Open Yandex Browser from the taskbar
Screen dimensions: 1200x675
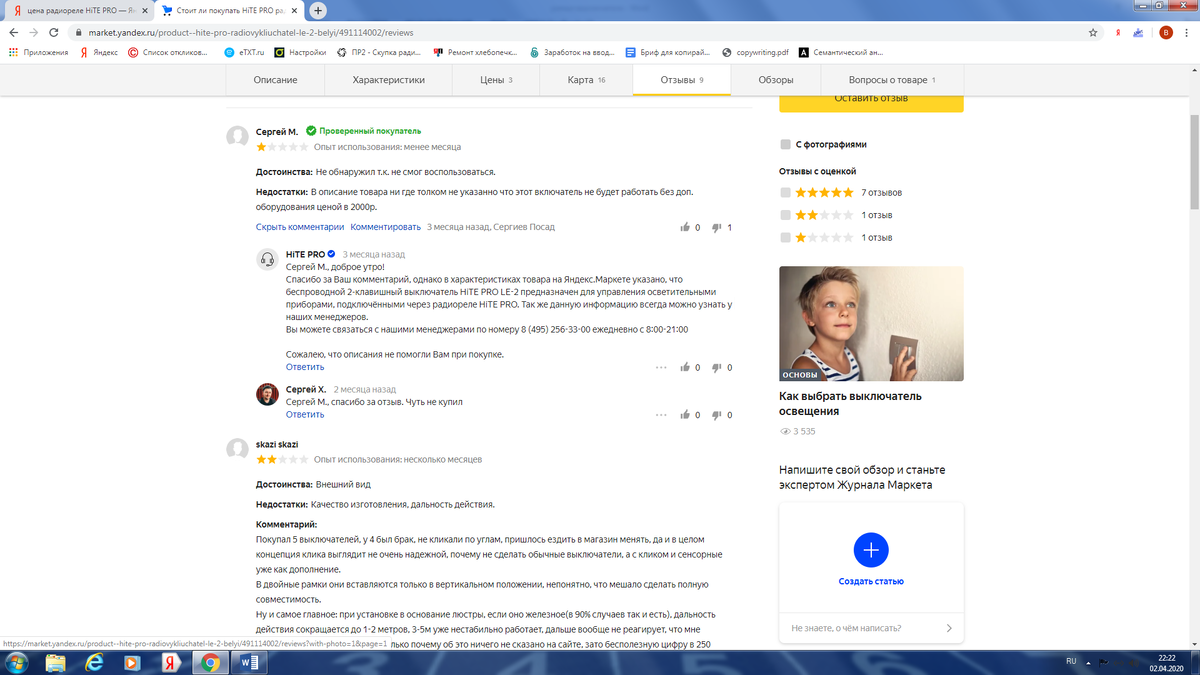172,662
